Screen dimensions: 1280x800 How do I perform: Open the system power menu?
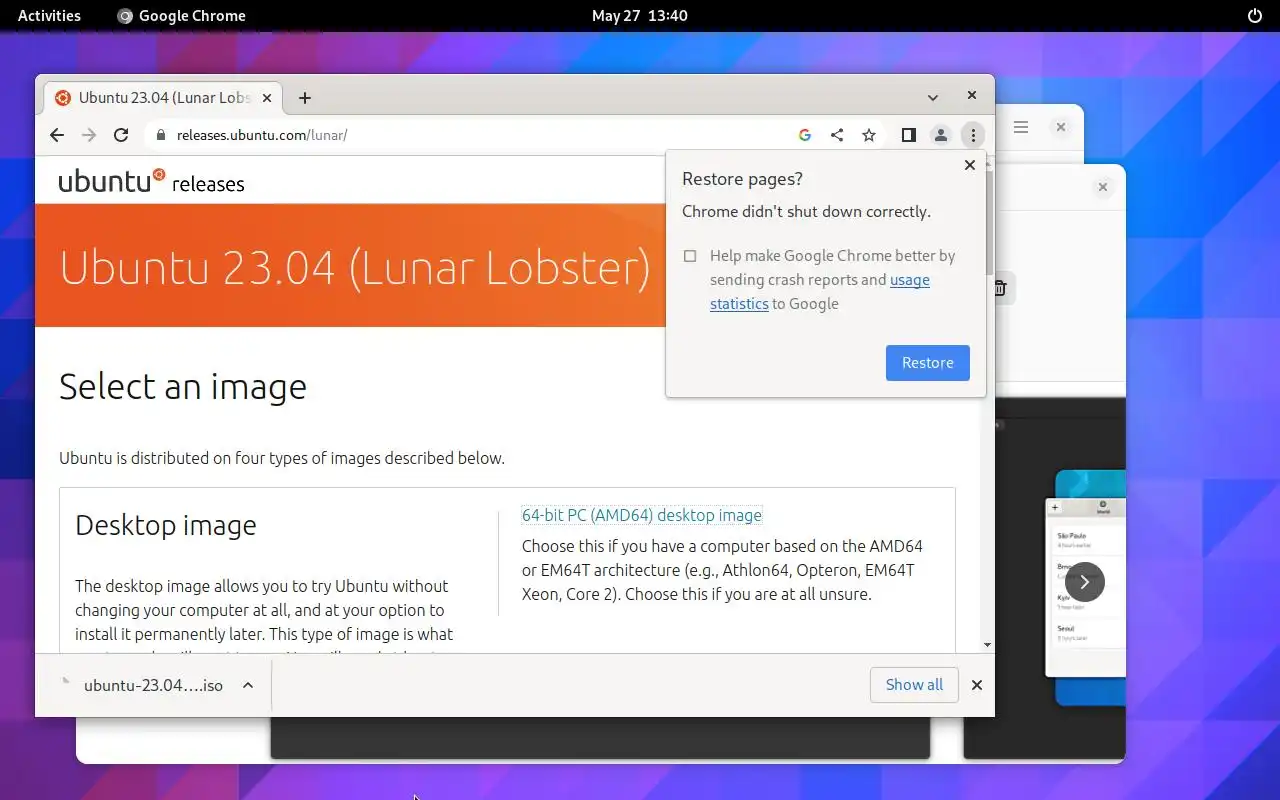(x=1255, y=15)
